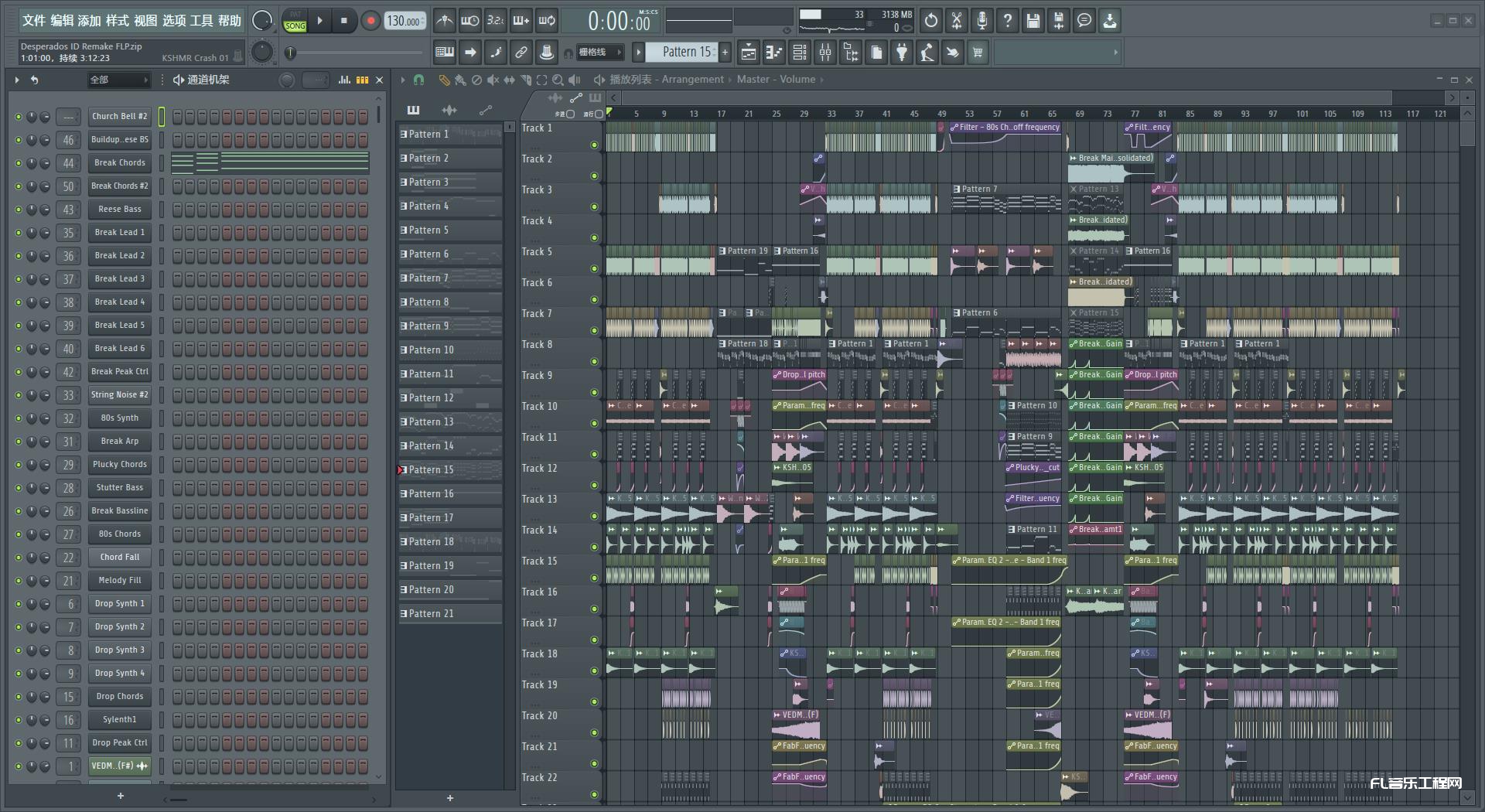The height and width of the screenshot is (812, 1485).
Task: Toggle the playlist magnet snap icon
Action: (x=418, y=80)
